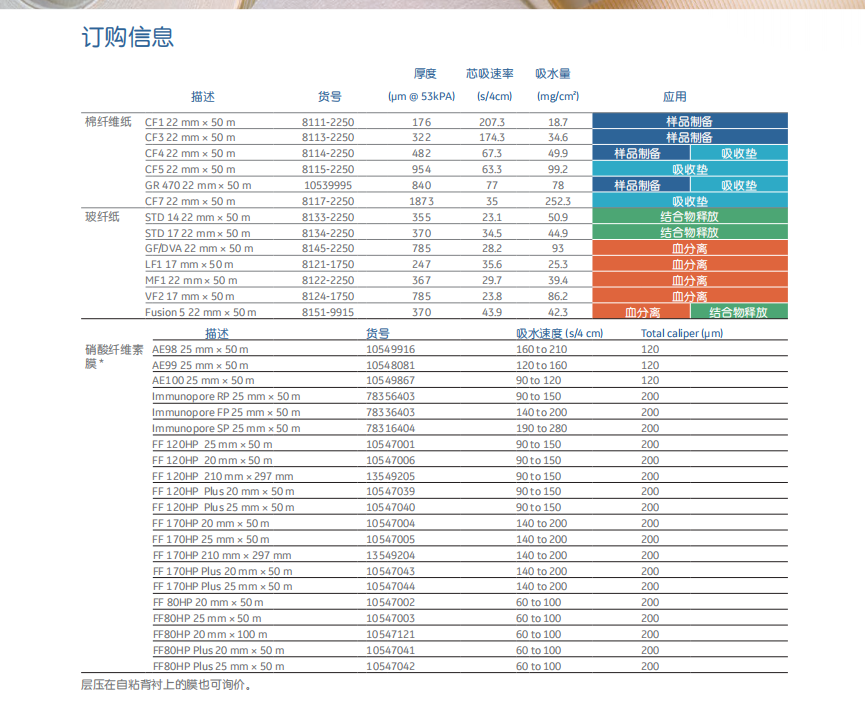
Task: Select the CF4 吸收垫 cell
Action: pos(739,153)
